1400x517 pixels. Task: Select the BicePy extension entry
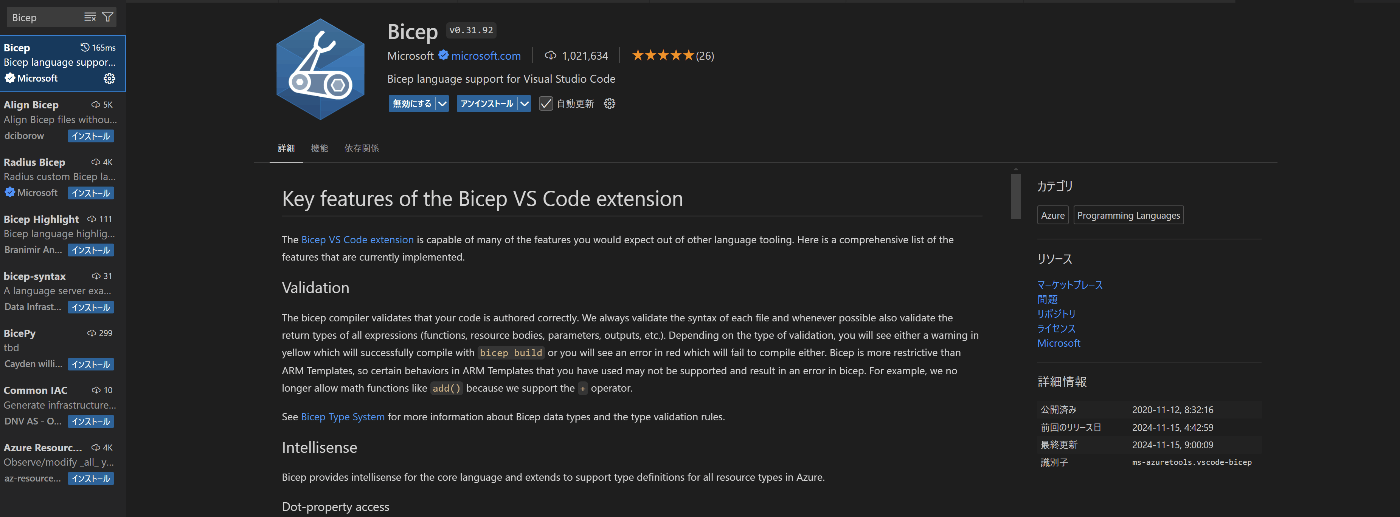63,347
